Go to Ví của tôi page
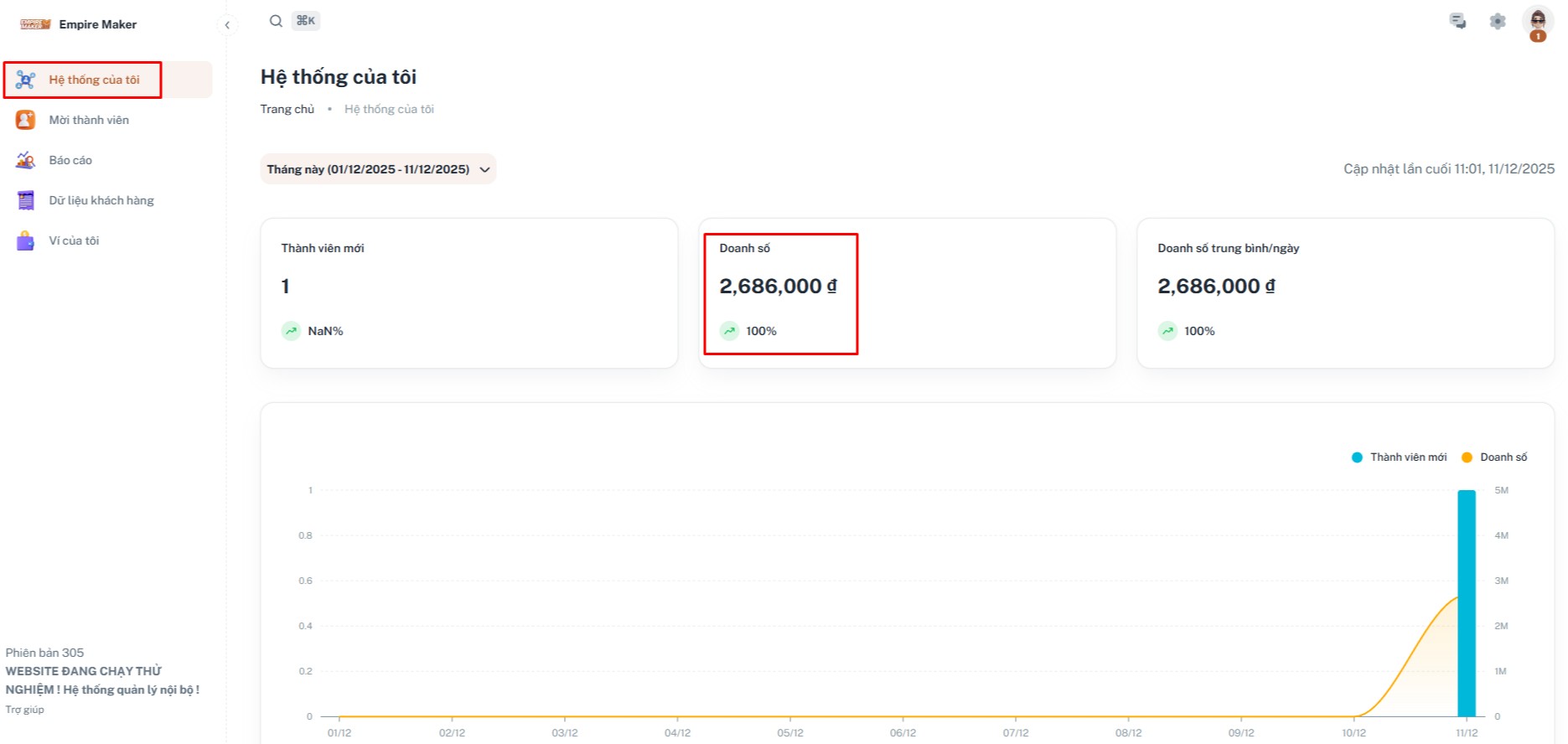 pyautogui.click(x=74, y=241)
